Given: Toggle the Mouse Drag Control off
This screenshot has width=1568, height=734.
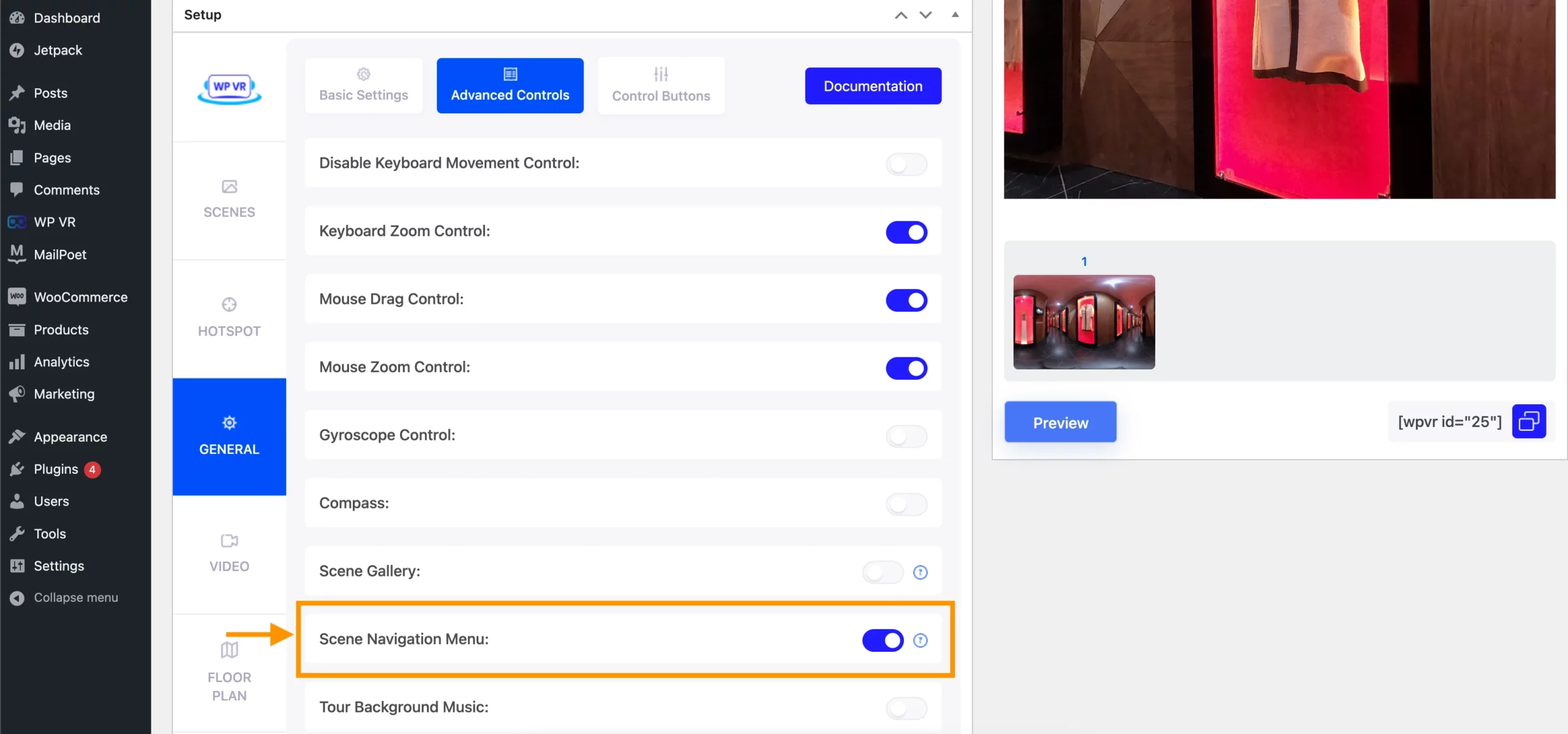Looking at the screenshot, I should 906,300.
